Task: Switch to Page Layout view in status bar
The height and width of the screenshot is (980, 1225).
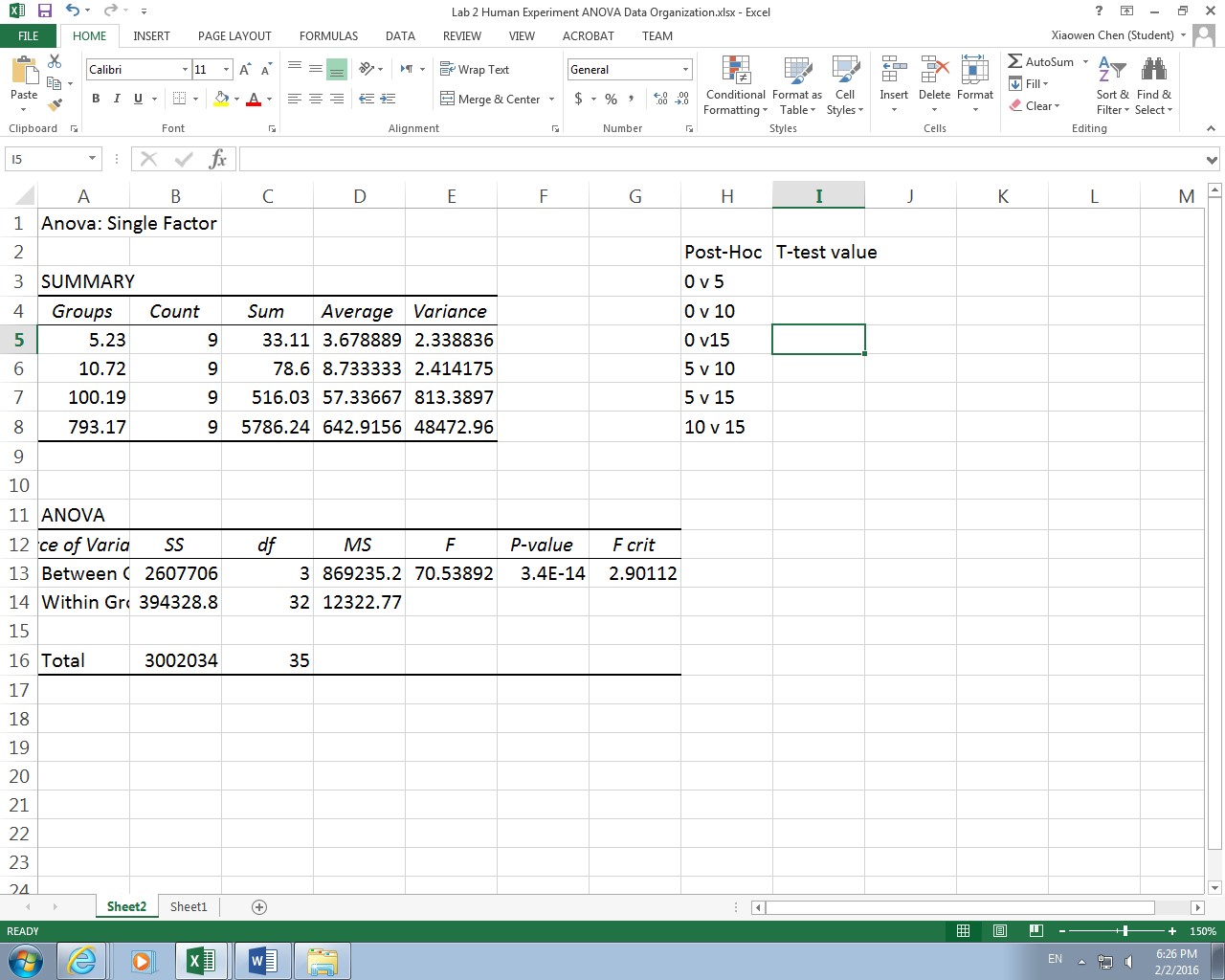Action: 999,931
